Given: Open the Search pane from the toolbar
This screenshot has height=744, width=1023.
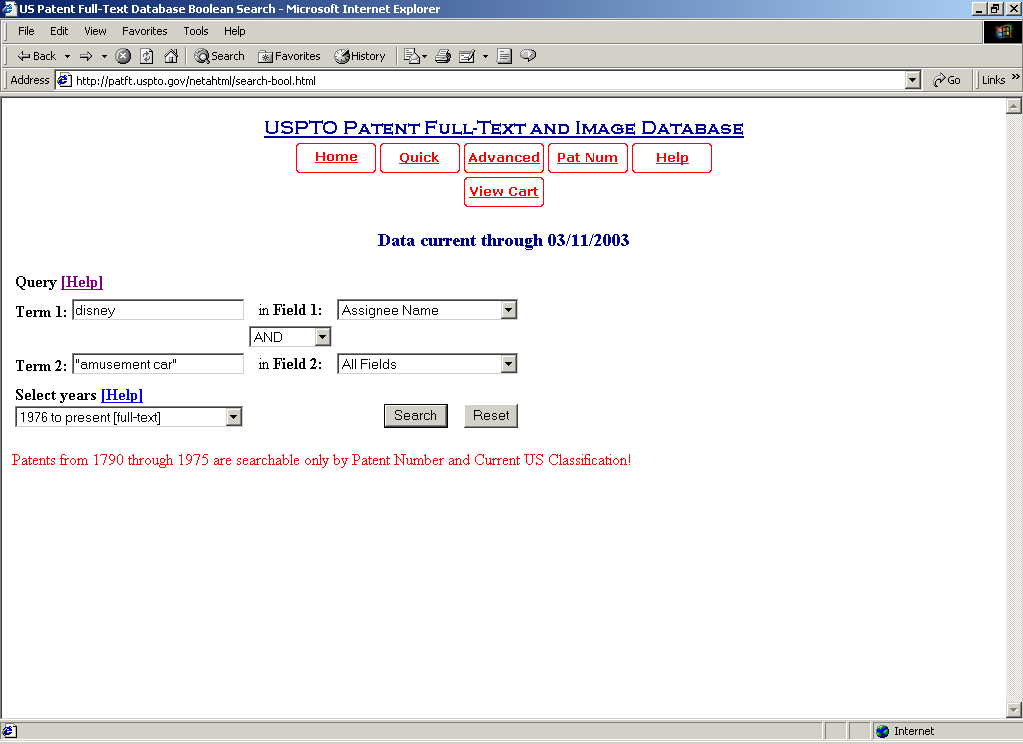Looking at the screenshot, I should [219, 56].
